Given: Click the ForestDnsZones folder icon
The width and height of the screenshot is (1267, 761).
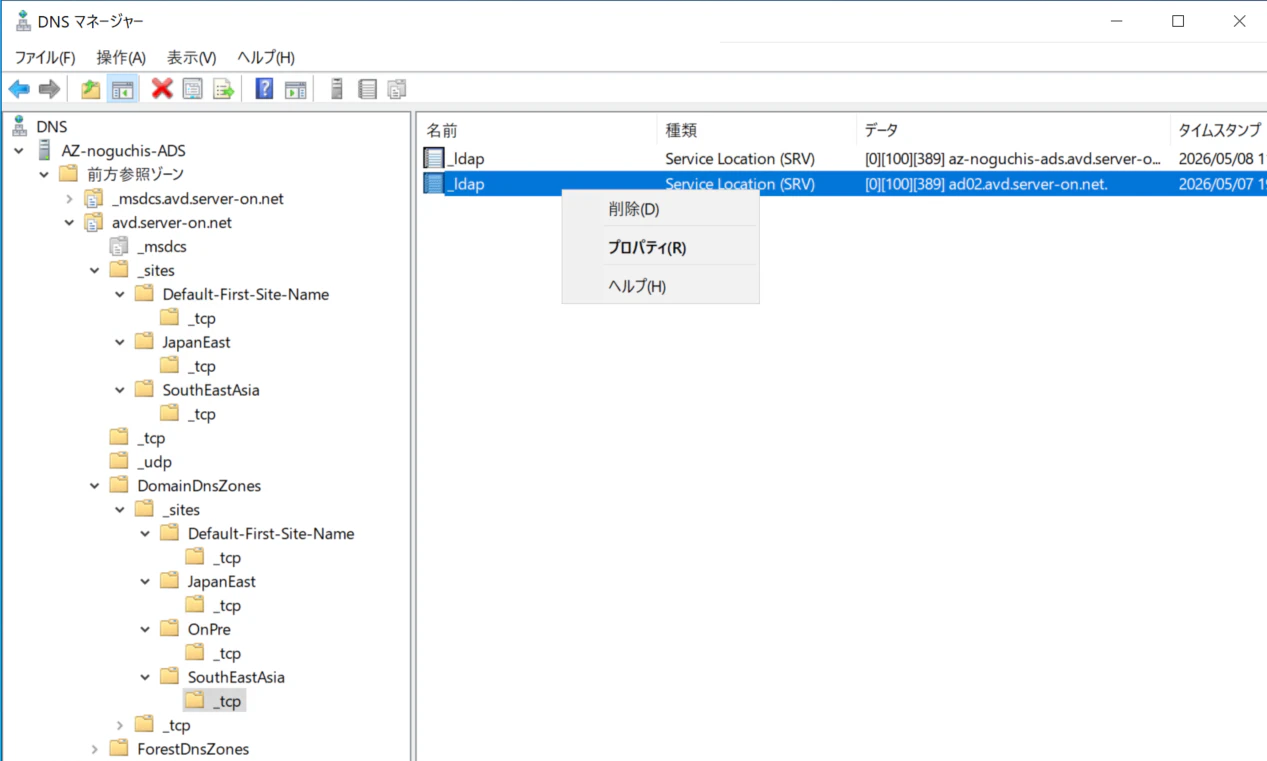Looking at the screenshot, I should tap(119, 749).
